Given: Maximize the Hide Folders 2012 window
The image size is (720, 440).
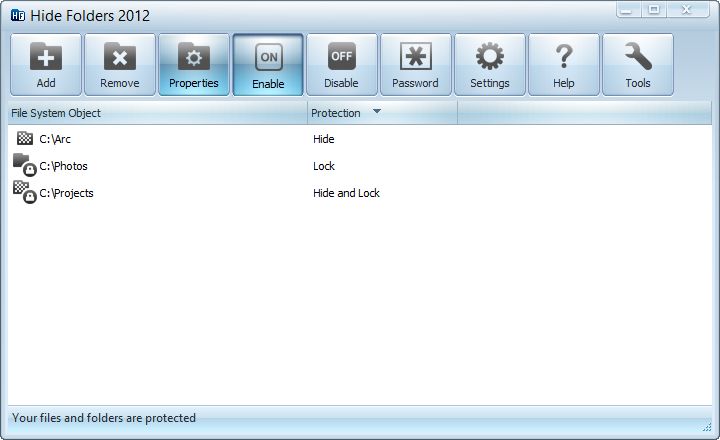Looking at the screenshot, I should tap(654, 10).
